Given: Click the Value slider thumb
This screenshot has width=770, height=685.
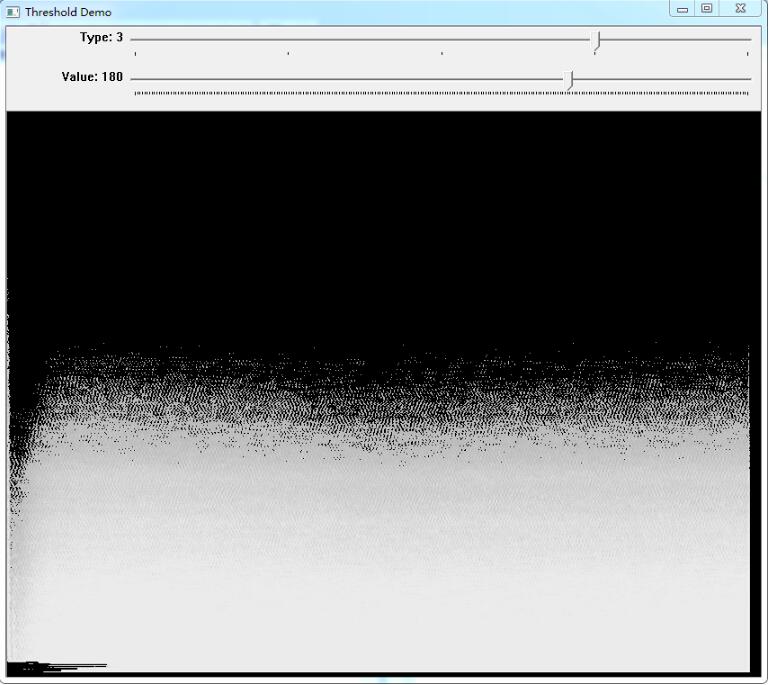Looking at the screenshot, I should tap(569, 81).
